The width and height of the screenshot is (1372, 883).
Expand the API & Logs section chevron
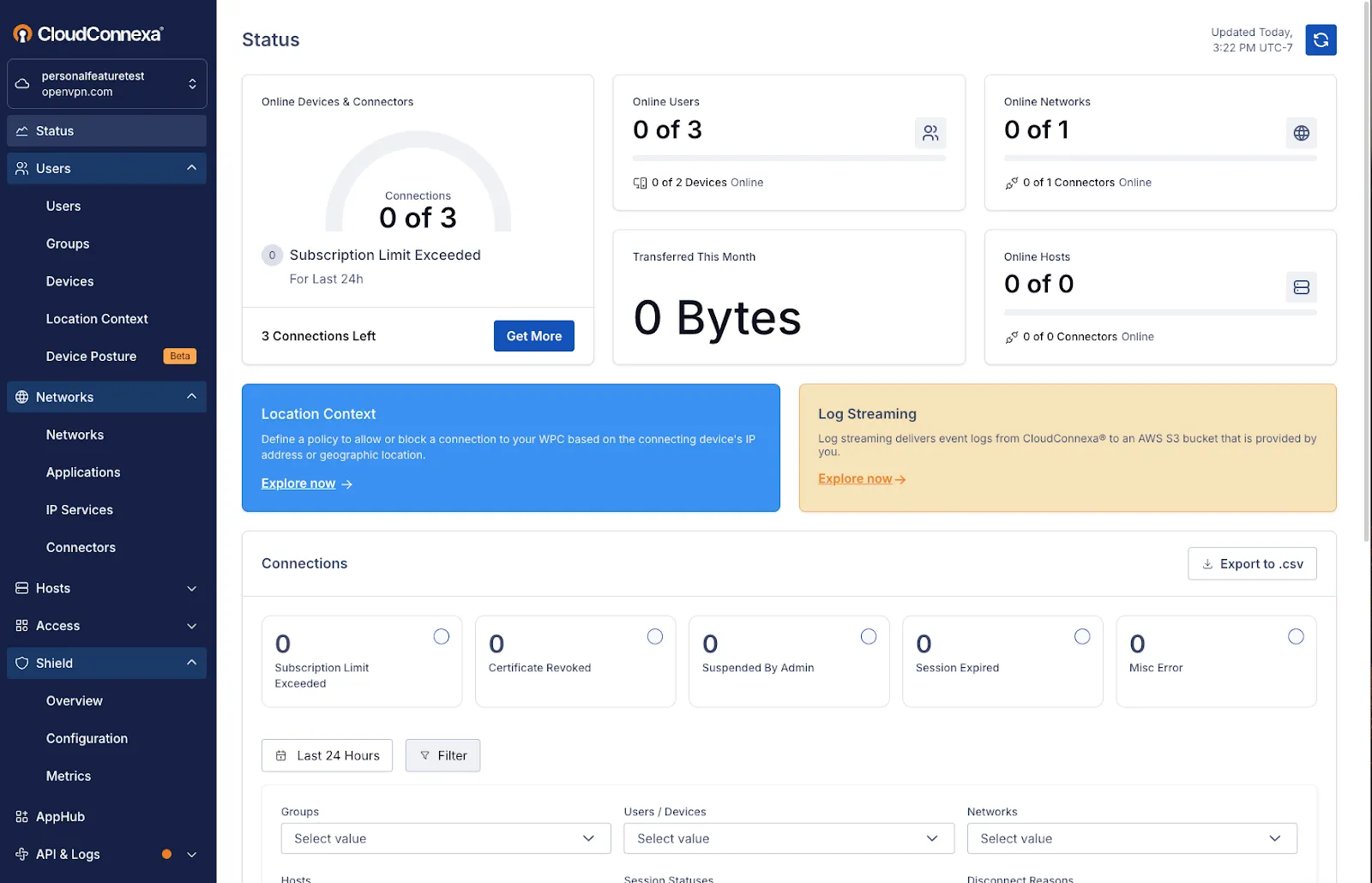pyautogui.click(x=192, y=855)
